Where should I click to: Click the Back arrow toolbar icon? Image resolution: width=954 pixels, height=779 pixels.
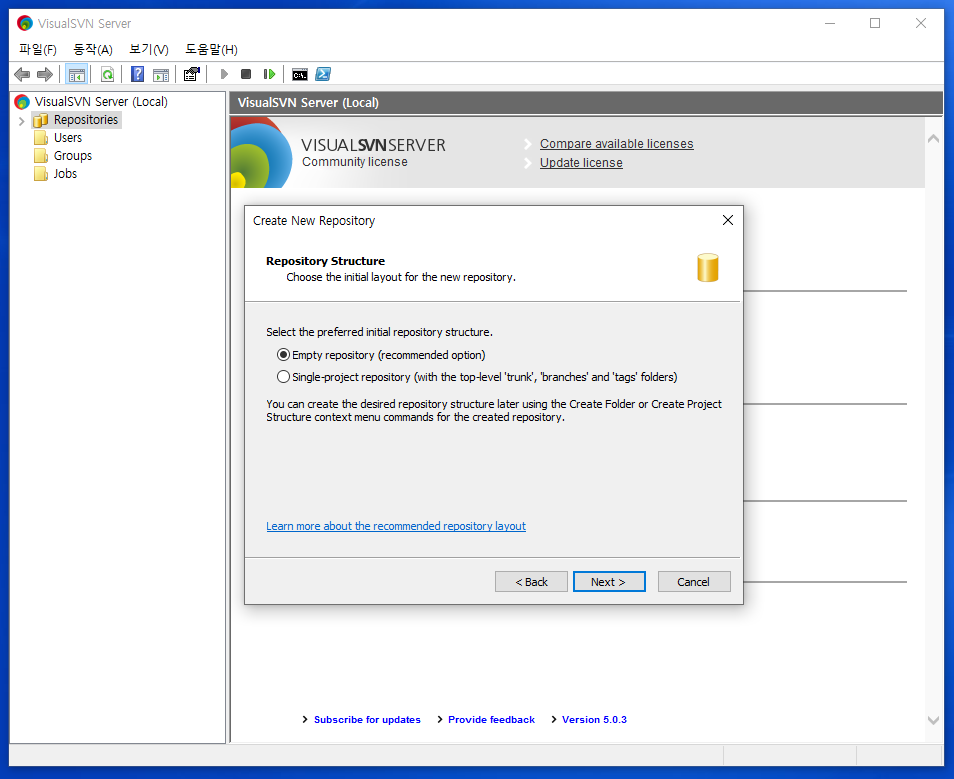click(x=23, y=74)
